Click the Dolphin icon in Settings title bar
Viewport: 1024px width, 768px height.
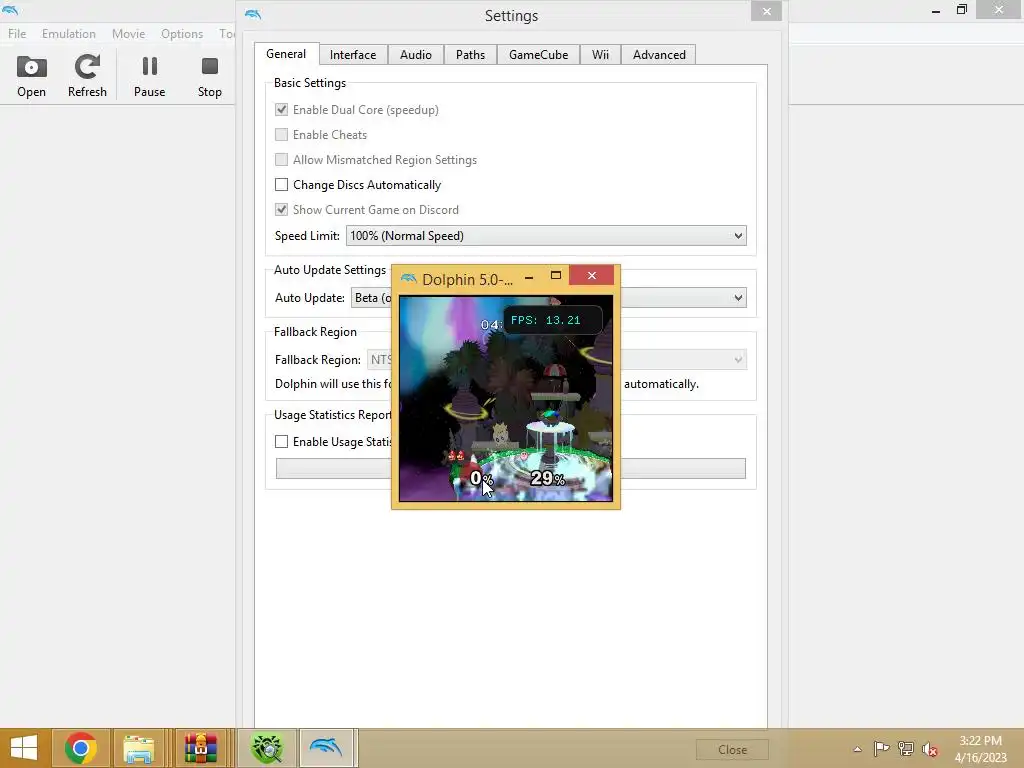[253, 14]
